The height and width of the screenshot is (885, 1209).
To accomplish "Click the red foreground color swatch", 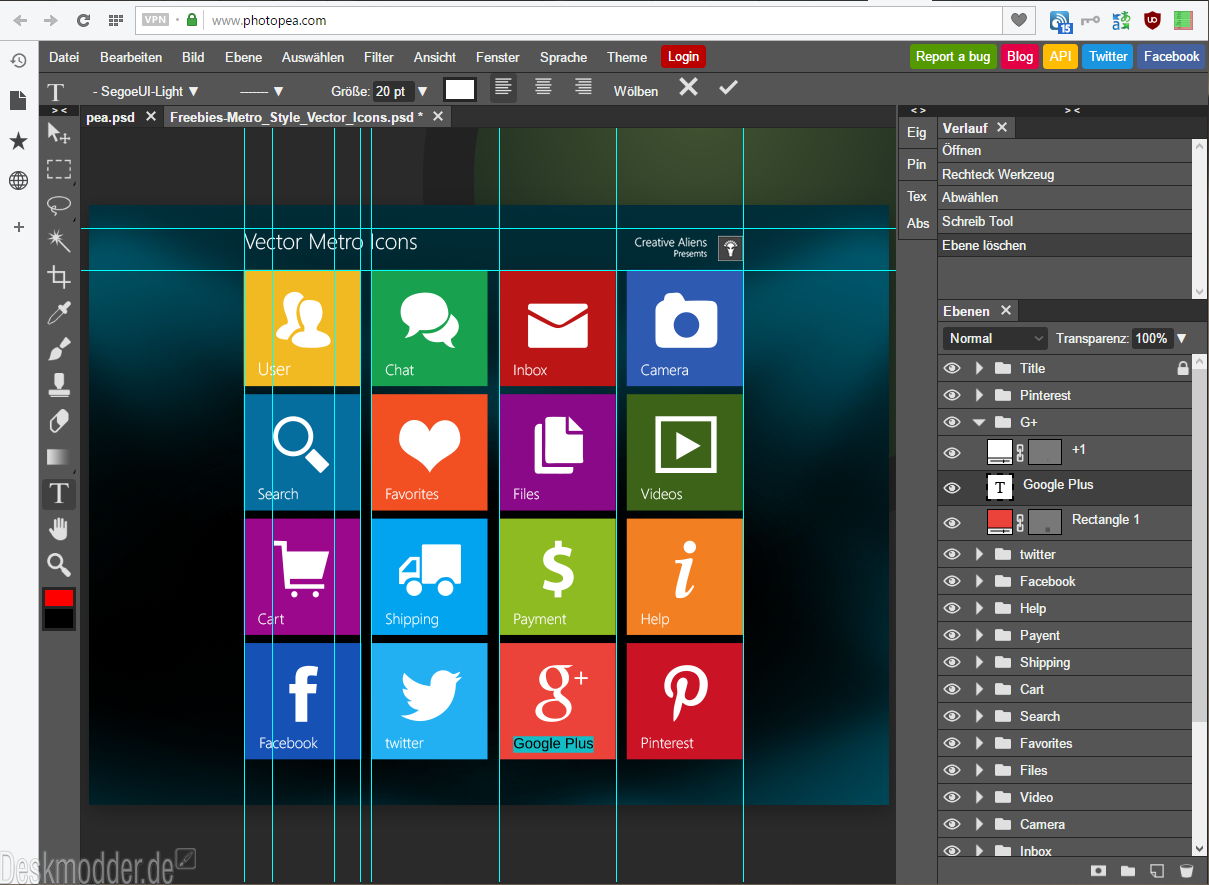I will (59, 598).
